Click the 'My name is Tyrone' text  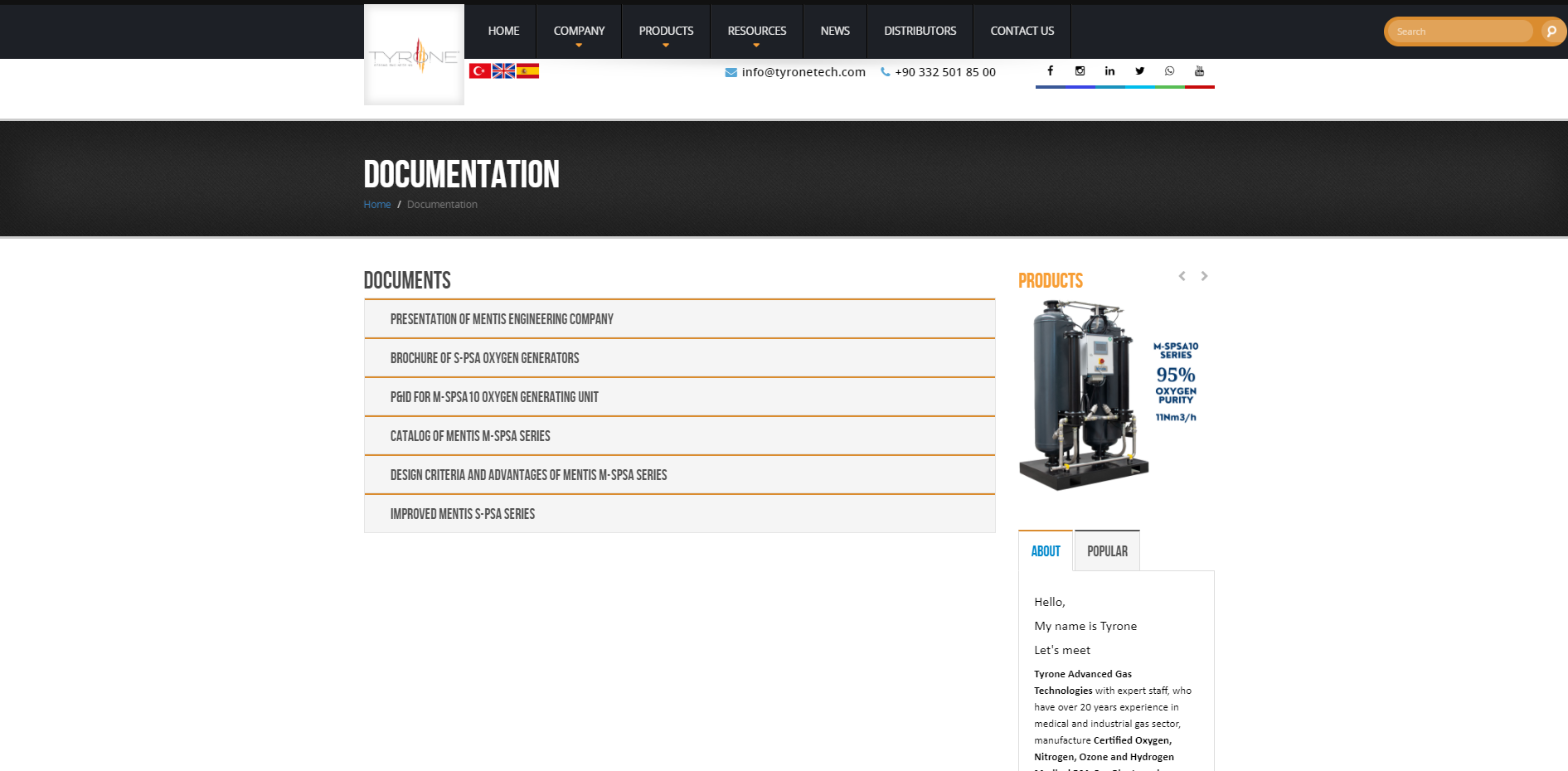click(1085, 627)
